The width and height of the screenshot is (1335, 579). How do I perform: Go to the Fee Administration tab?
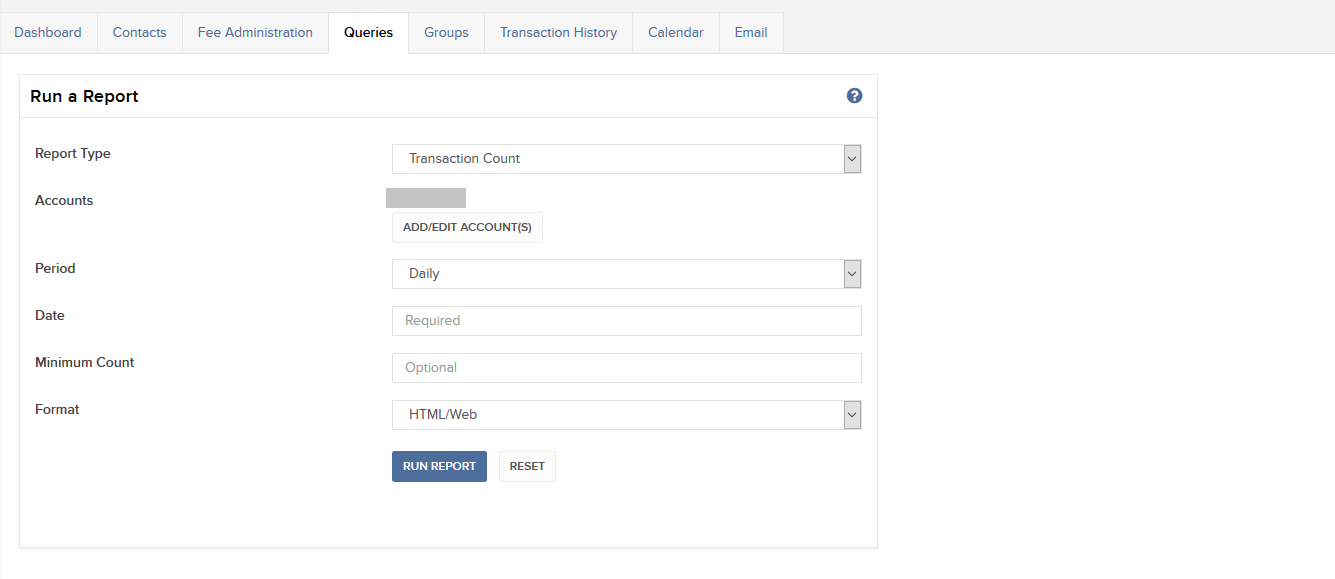(x=255, y=33)
